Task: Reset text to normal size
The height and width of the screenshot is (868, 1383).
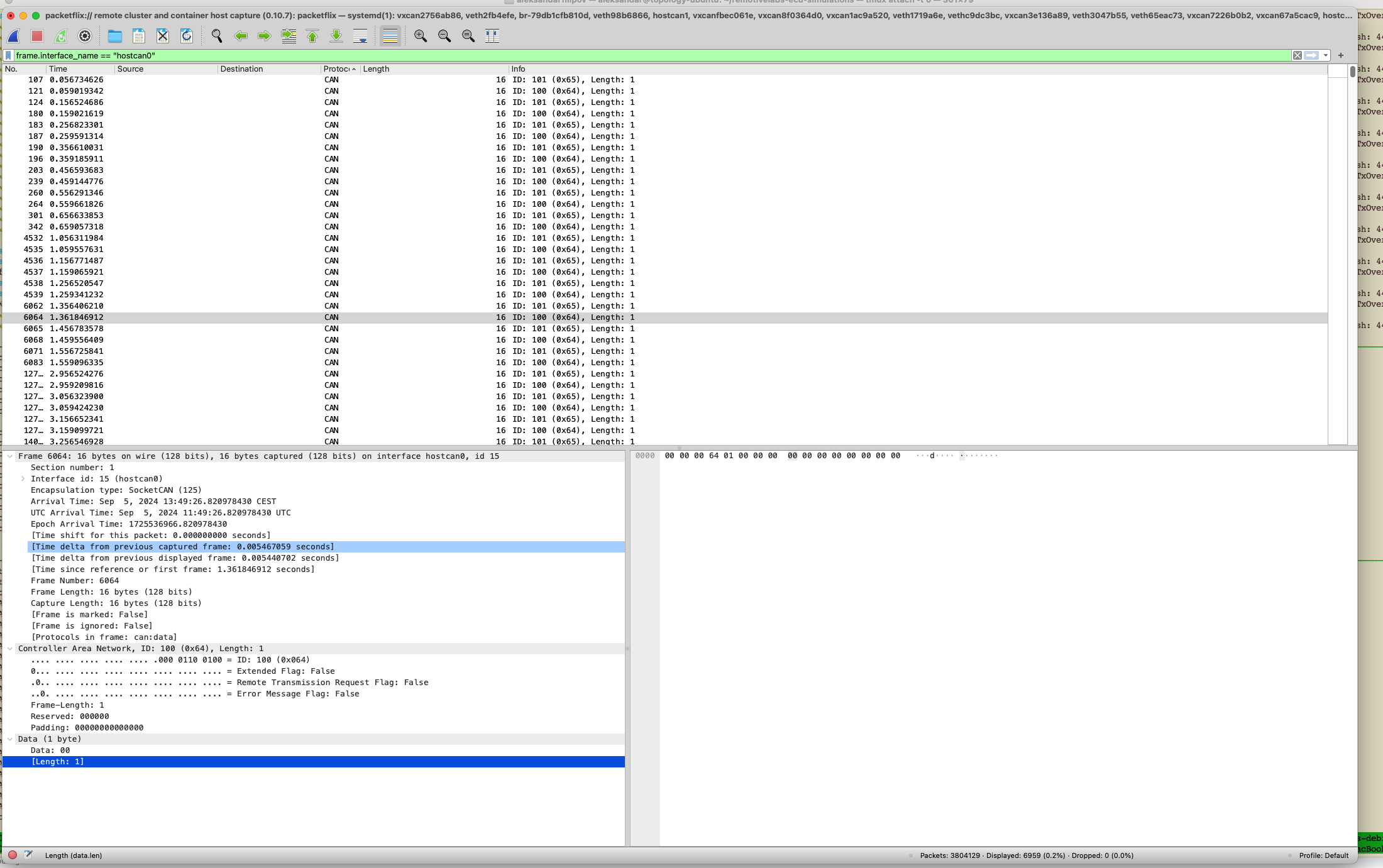Action: click(468, 36)
